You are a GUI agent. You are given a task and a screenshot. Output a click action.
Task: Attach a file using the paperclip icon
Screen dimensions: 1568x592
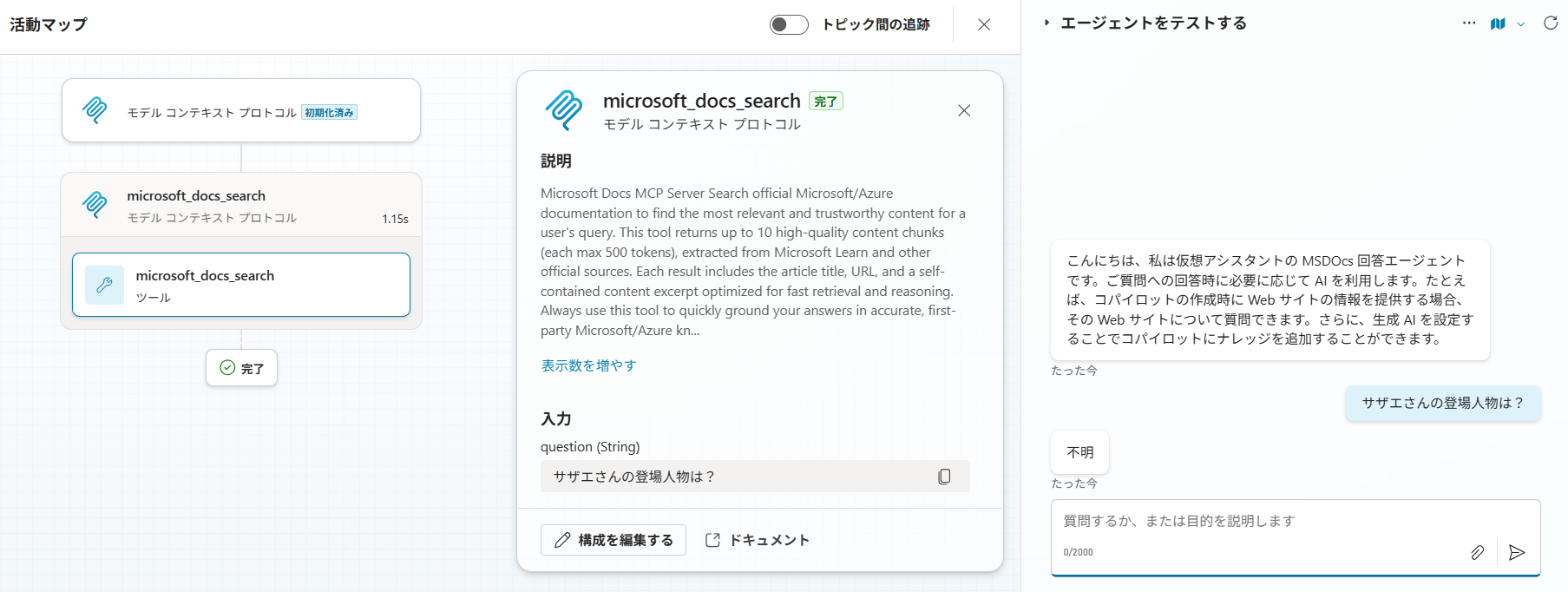click(x=1477, y=552)
